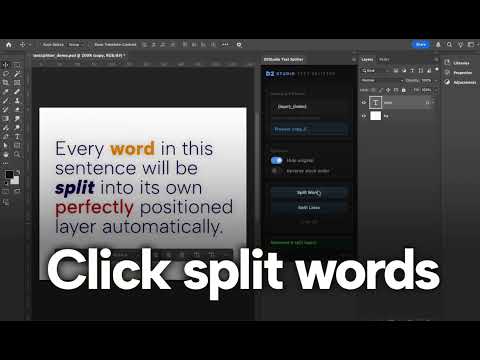The width and height of the screenshot is (480, 360).
Task: Swap foreground and background colors arrow
Action: point(17,172)
